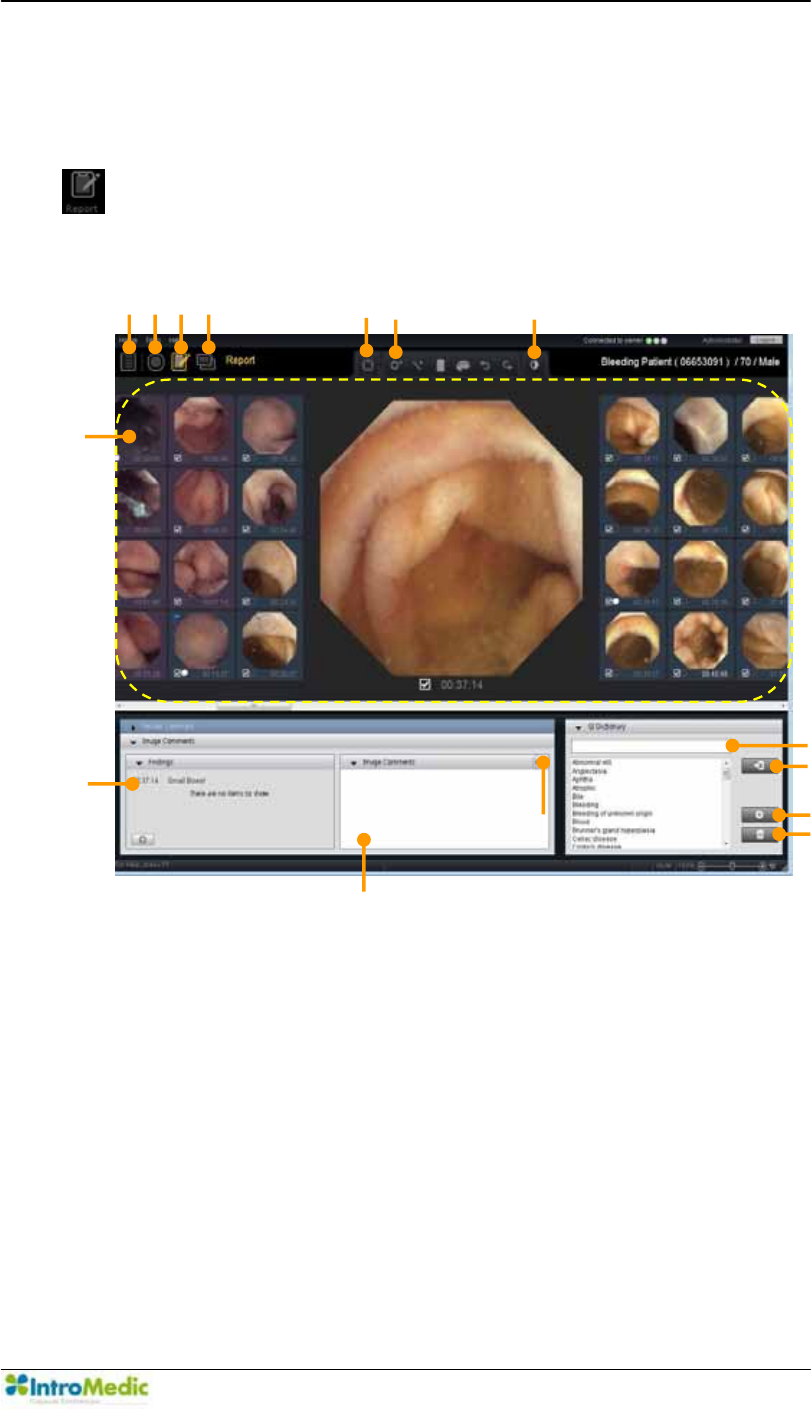Click inside the Image Comments text area

pos(444,809)
